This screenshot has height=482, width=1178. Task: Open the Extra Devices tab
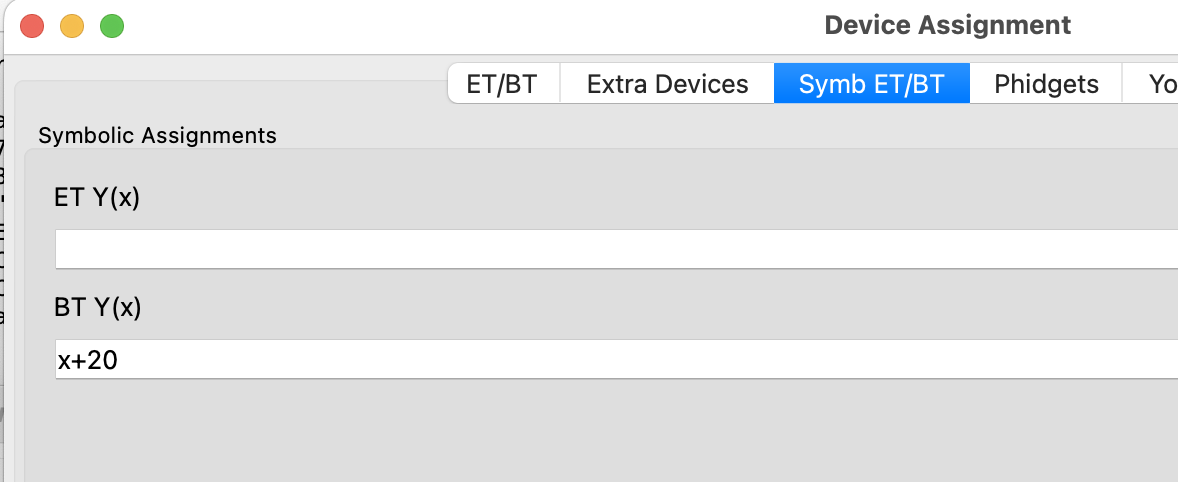tap(667, 83)
